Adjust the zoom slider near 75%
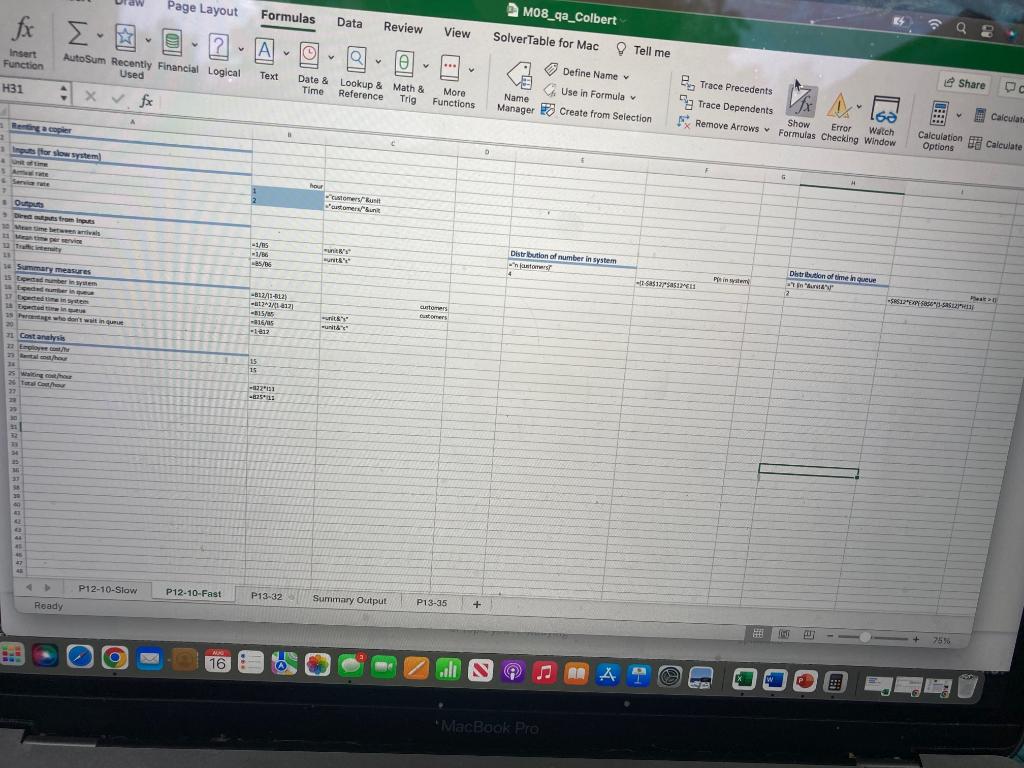 (867, 636)
